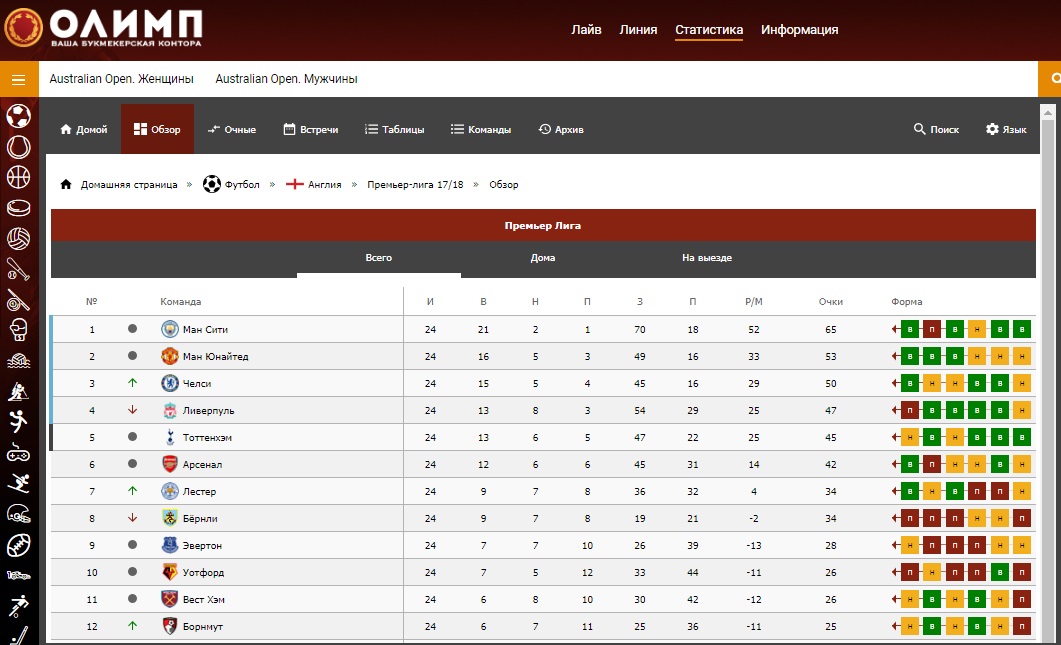Screen dimensions: 1061x645
Task: Click Премьер-лига 17/18 breadcrumb link
Action: click(x=415, y=185)
